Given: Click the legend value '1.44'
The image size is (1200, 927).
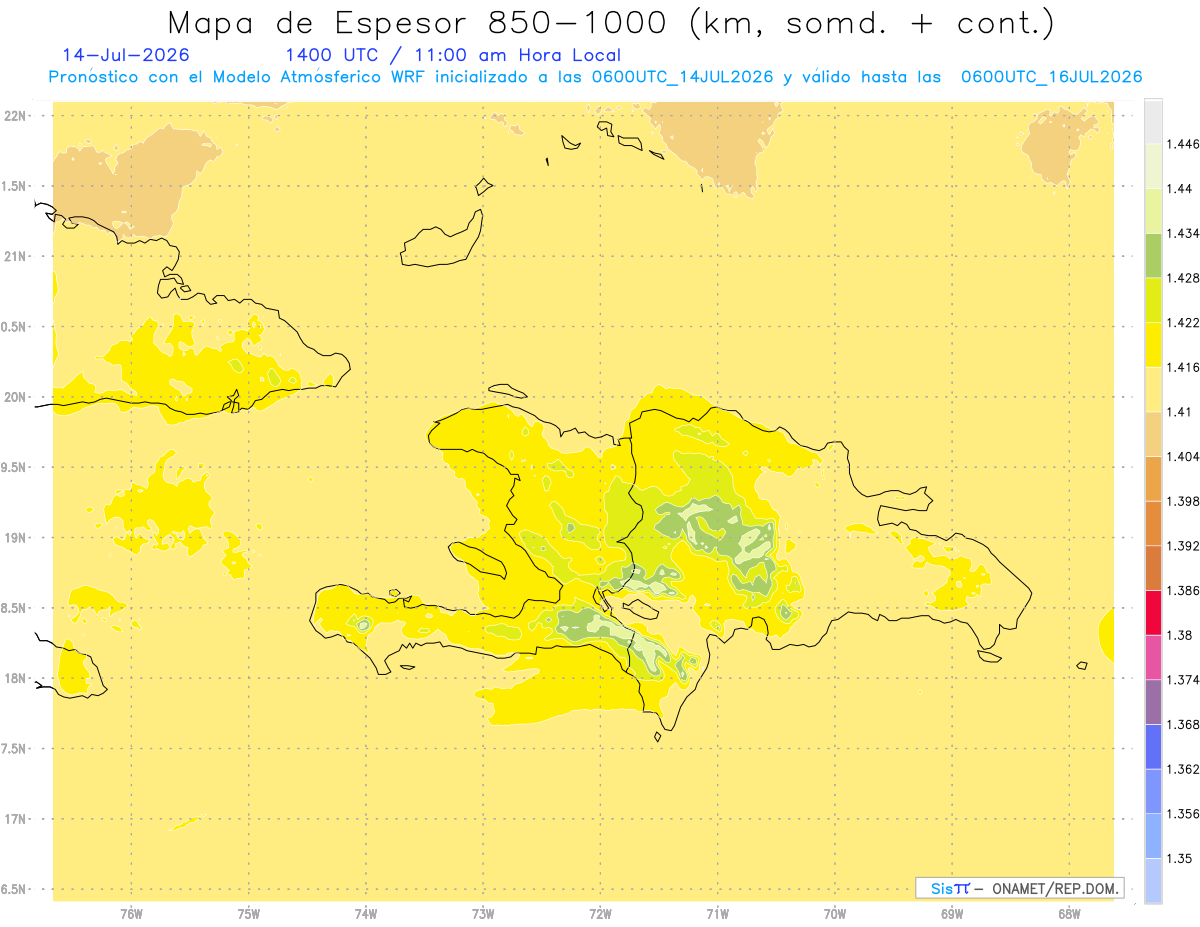Looking at the screenshot, I should (x=1180, y=189).
